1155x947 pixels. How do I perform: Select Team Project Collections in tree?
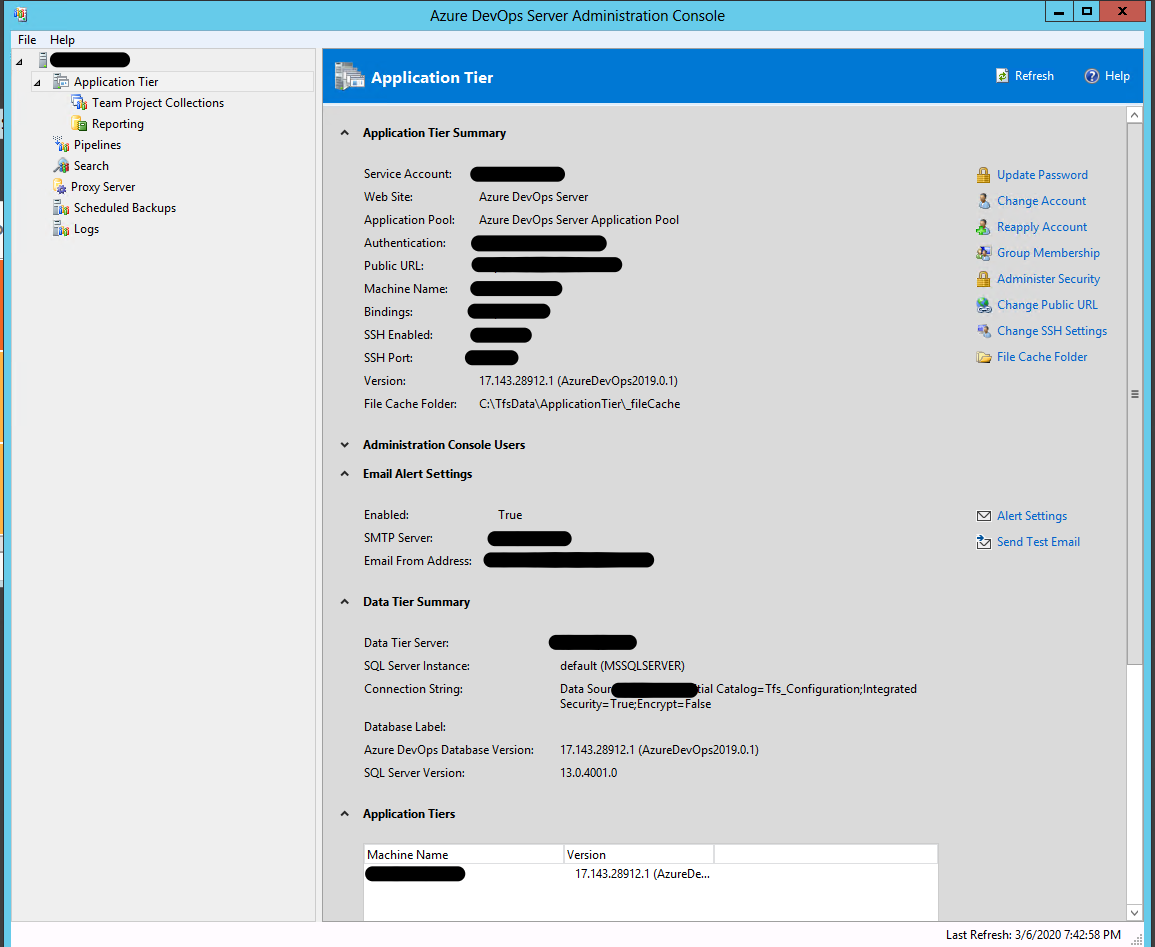coord(158,103)
